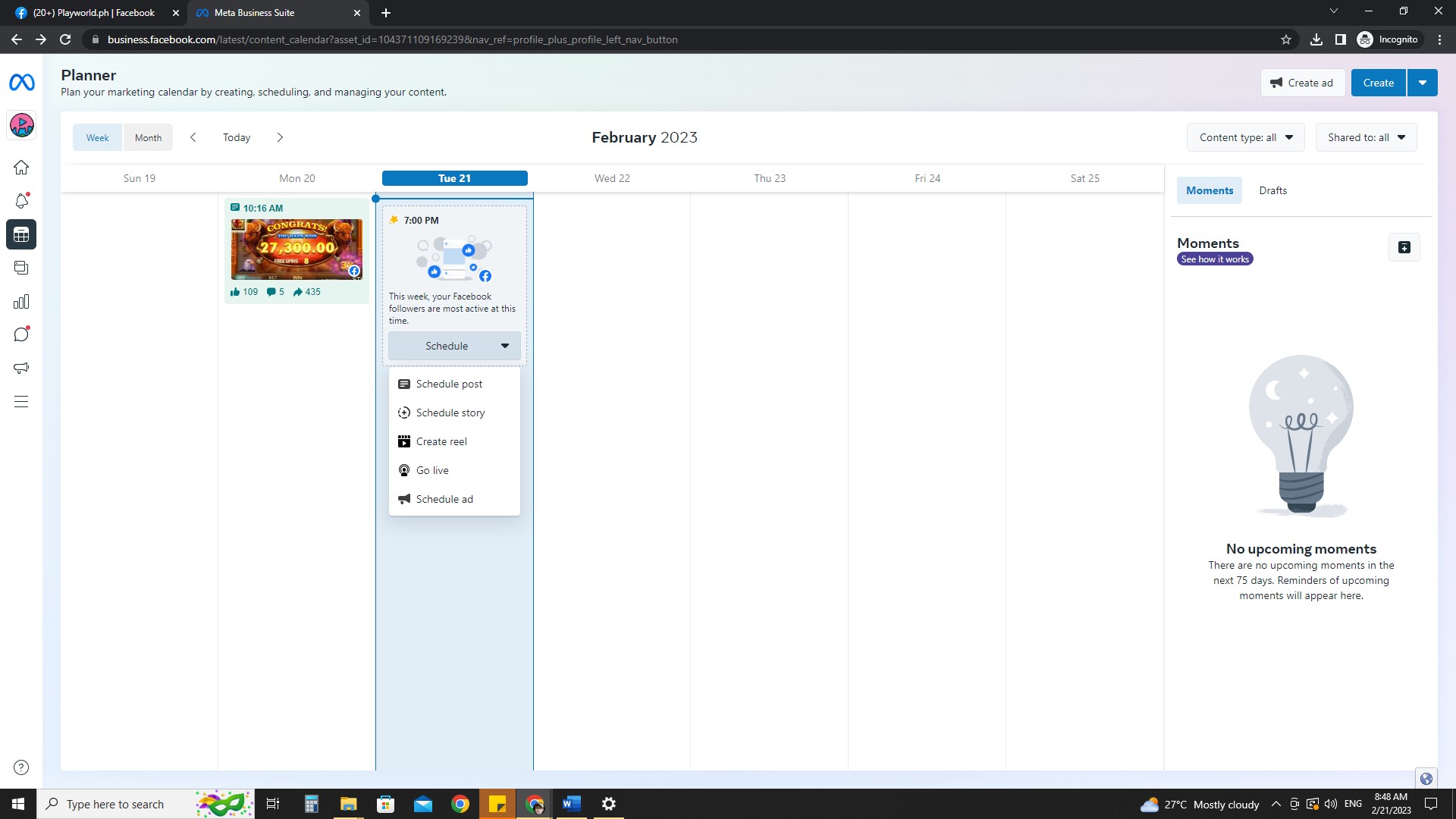Screen dimensions: 1456x819
Task: Open Inbox chat bubble icon
Action: tap(21, 334)
